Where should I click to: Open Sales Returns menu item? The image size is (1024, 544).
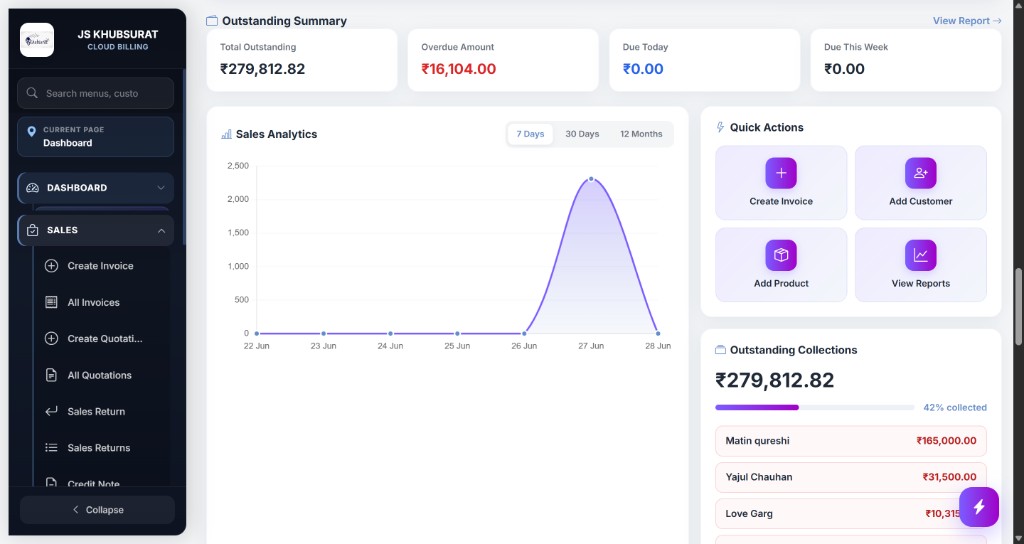point(99,448)
